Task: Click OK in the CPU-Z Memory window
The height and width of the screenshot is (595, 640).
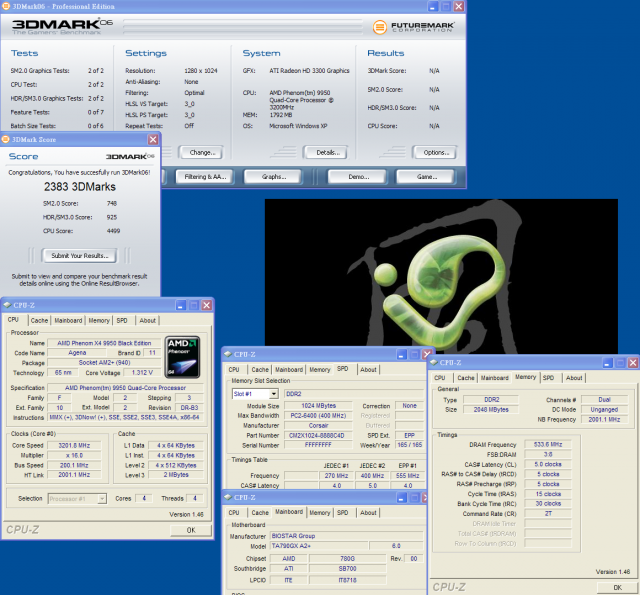Action: click(617, 587)
